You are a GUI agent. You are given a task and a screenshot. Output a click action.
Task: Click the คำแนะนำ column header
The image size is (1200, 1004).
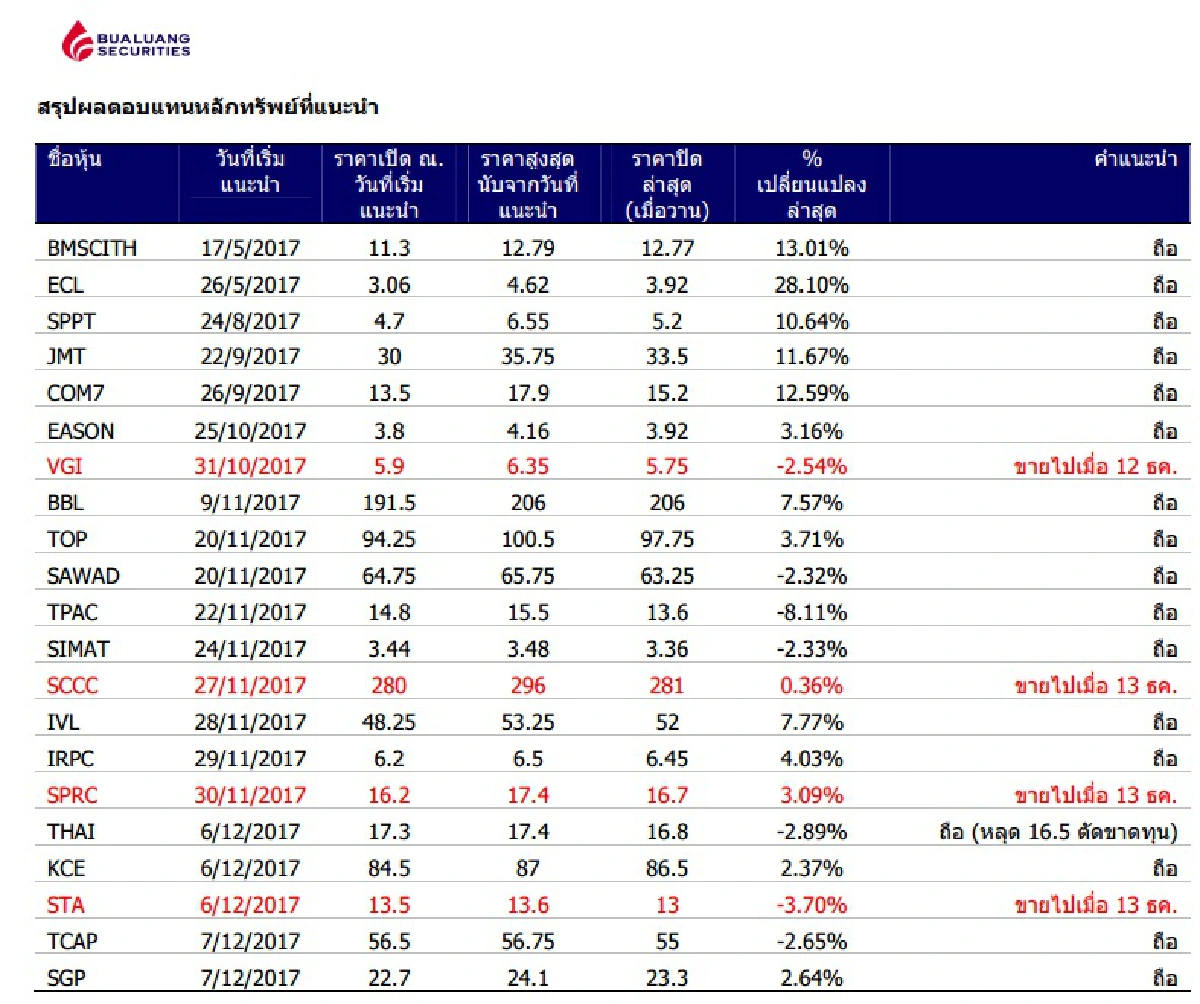pos(1136,160)
